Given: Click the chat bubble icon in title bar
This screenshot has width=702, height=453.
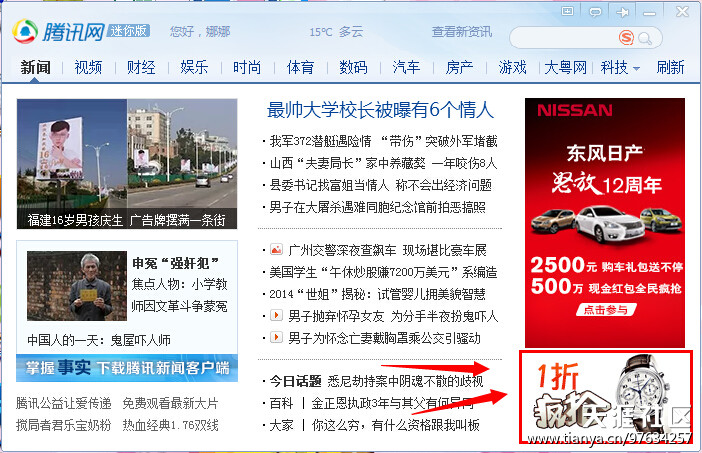Looking at the screenshot, I should (595, 12).
